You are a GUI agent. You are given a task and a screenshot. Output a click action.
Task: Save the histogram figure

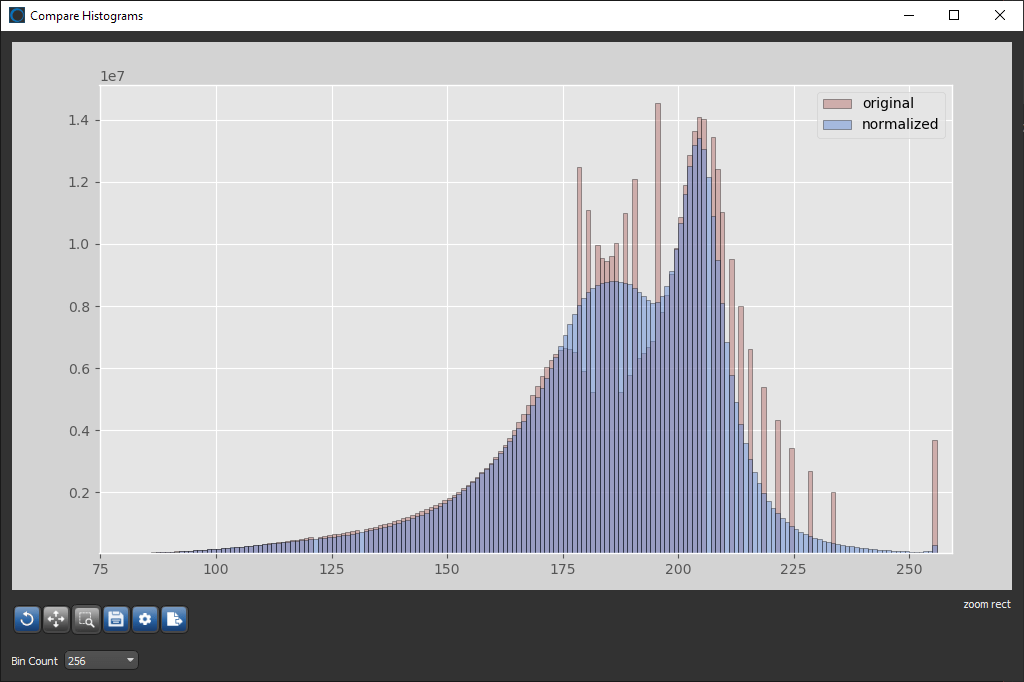pyautogui.click(x=115, y=619)
